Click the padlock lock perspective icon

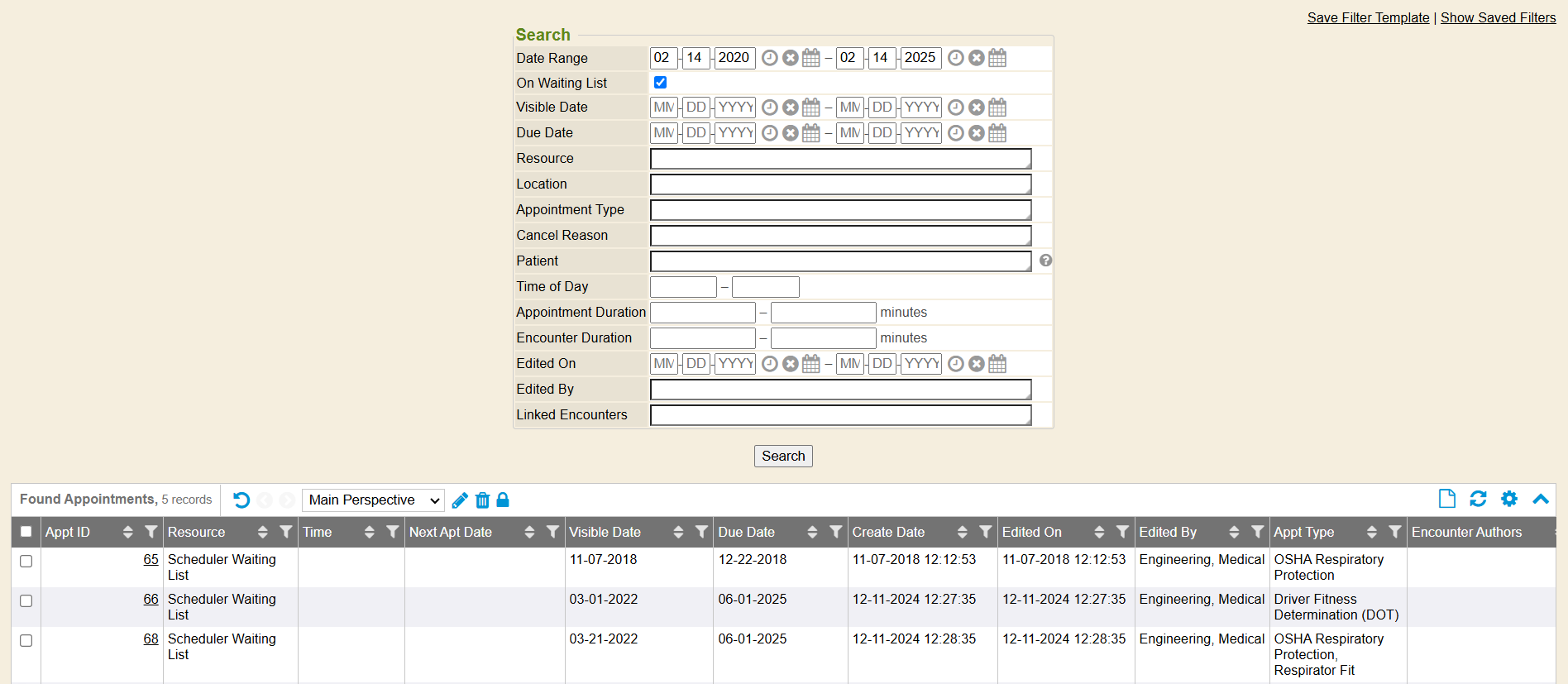pos(503,500)
